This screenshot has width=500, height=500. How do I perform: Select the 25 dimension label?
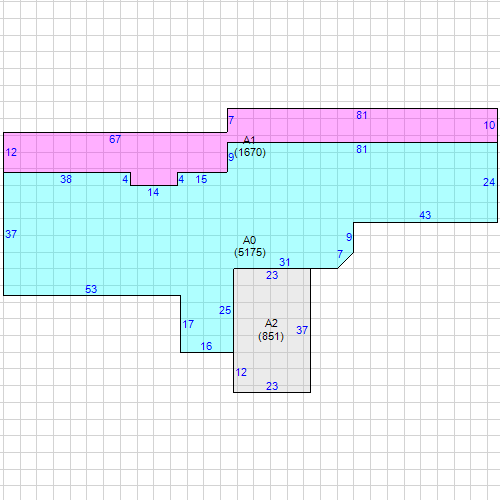pyautogui.click(x=225, y=310)
